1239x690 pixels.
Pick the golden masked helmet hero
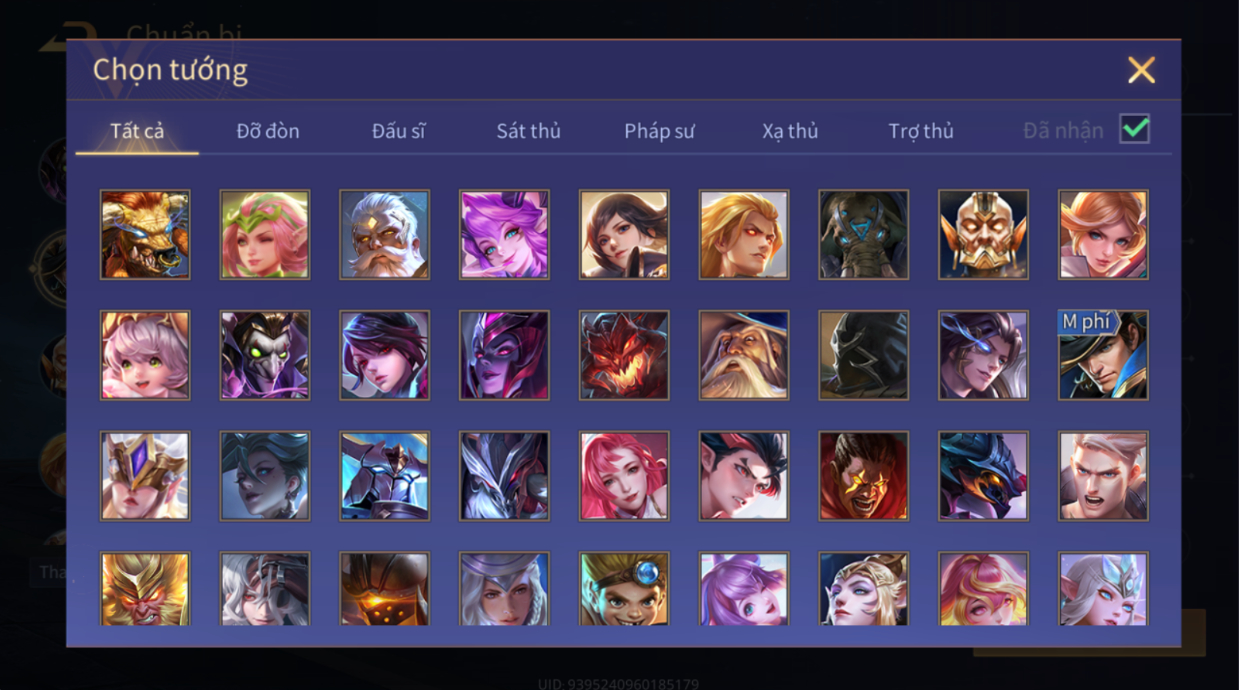(983, 235)
